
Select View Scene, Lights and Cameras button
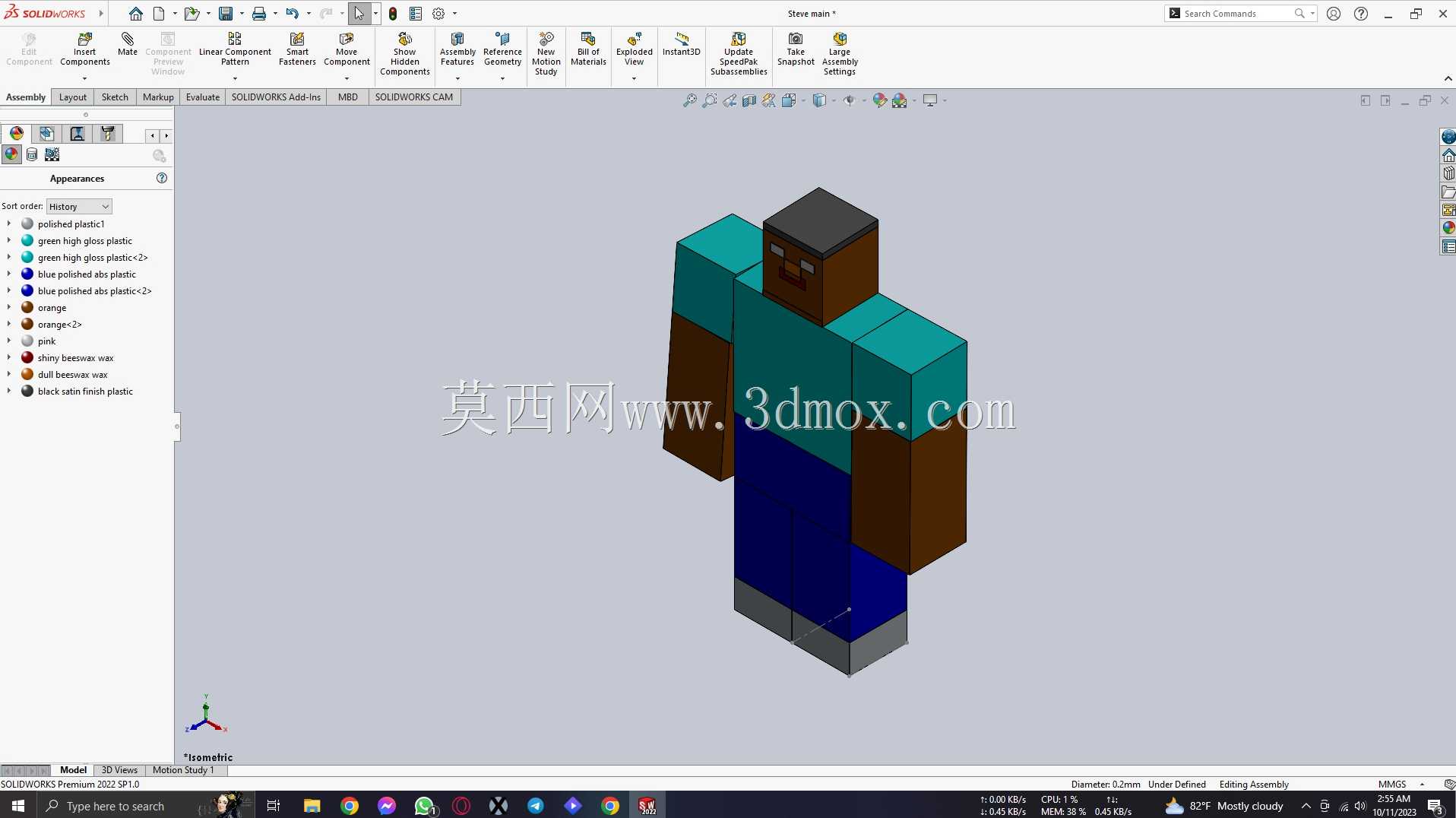[52, 154]
